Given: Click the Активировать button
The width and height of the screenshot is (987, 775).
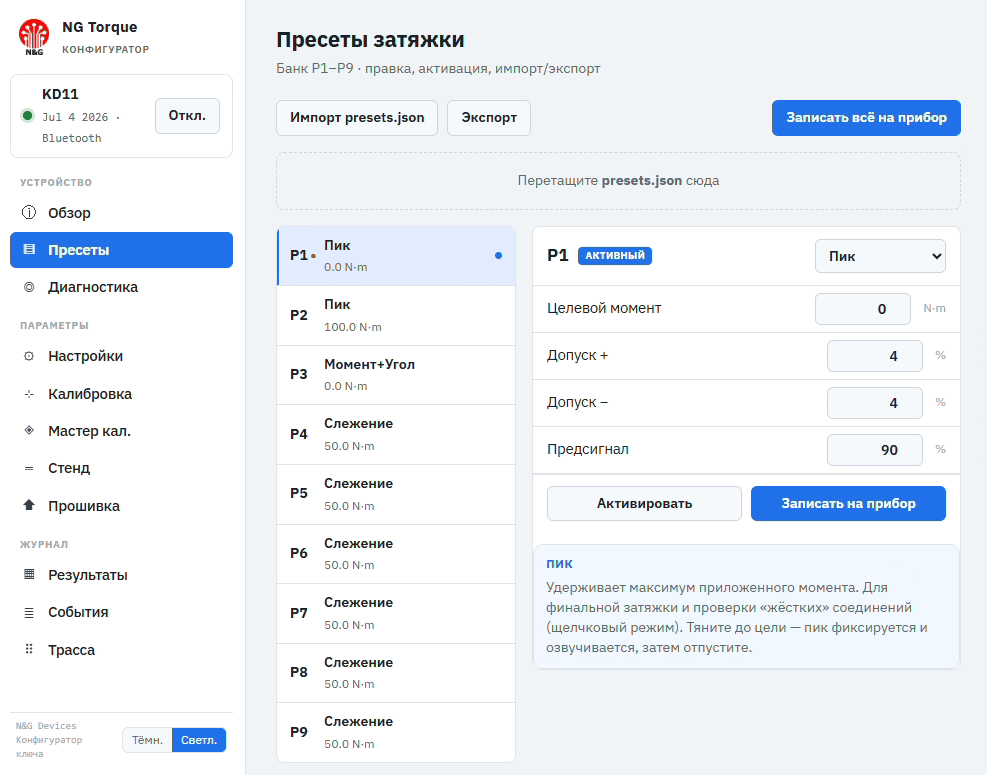Looking at the screenshot, I should [x=645, y=503].
